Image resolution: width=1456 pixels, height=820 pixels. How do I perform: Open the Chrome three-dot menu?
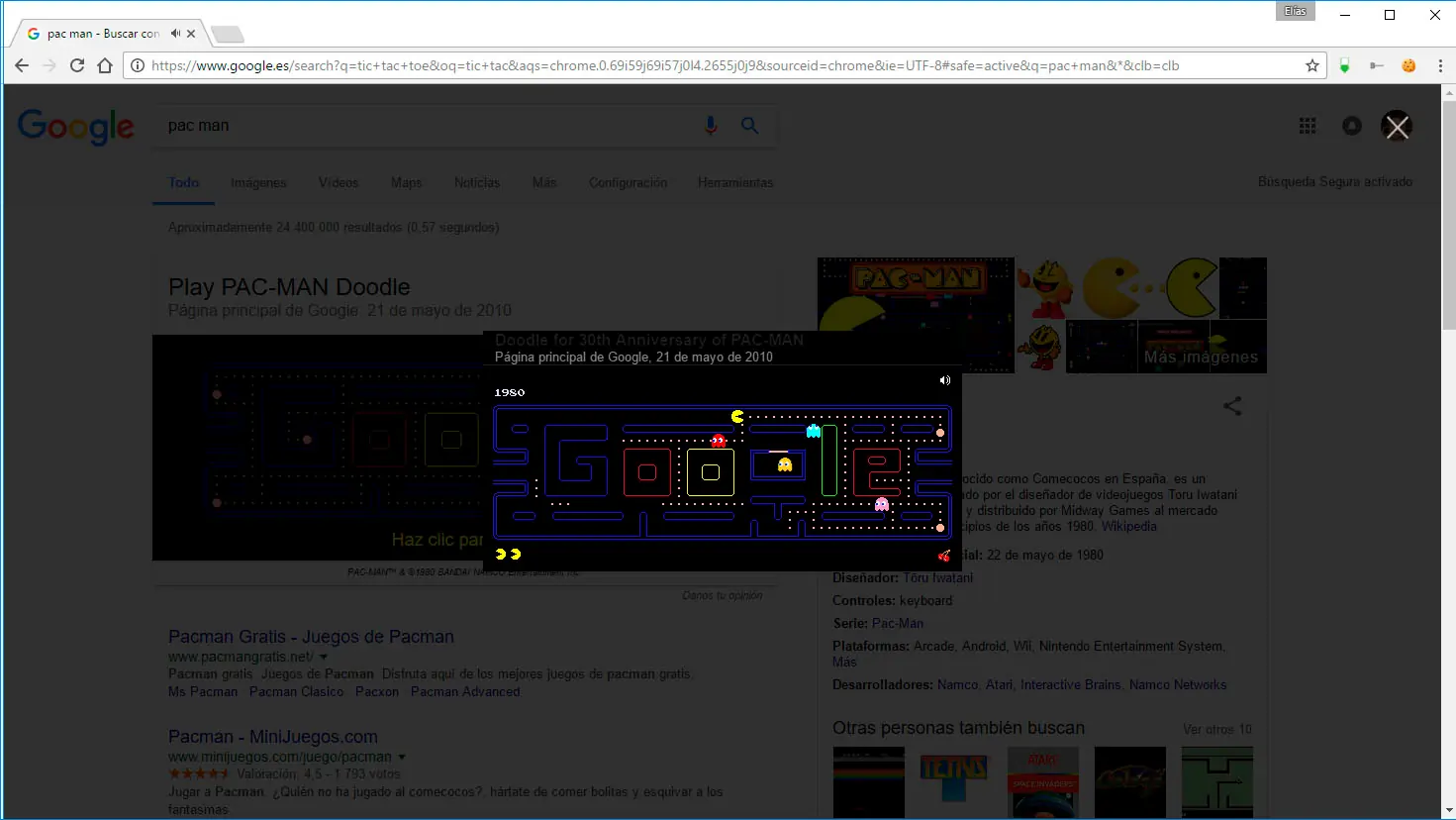pyautogui.click(x=1440, y=65)
